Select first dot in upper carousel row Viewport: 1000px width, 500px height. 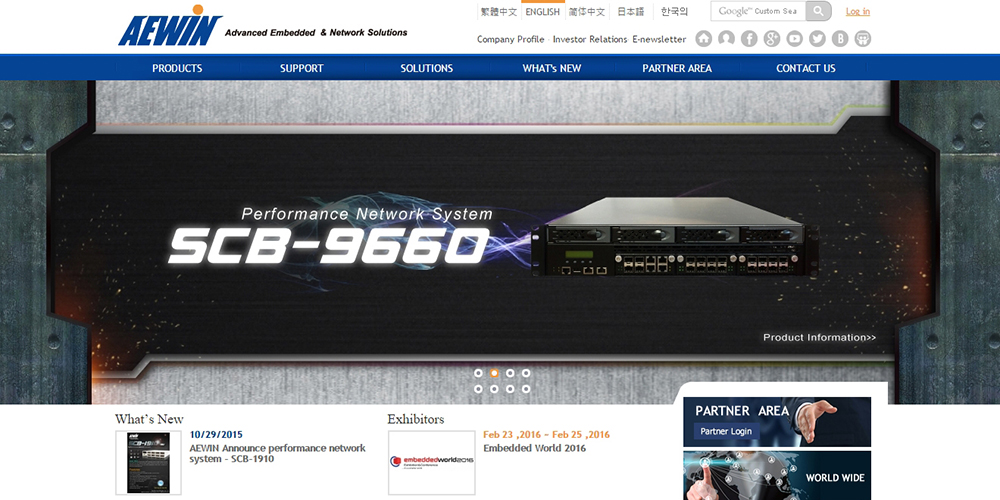[478, 373]
